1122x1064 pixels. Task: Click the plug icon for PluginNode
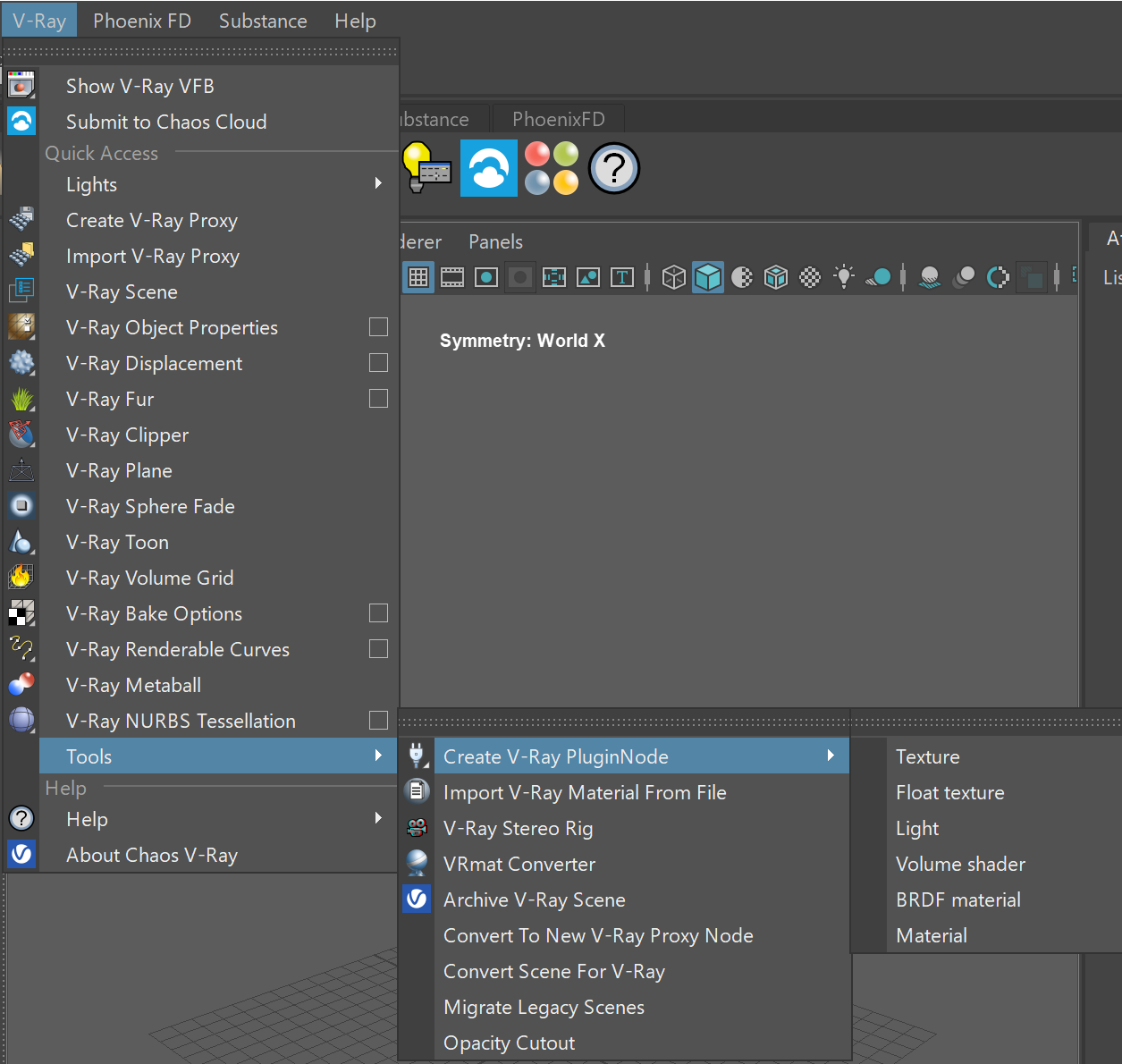tap(417, 756)
